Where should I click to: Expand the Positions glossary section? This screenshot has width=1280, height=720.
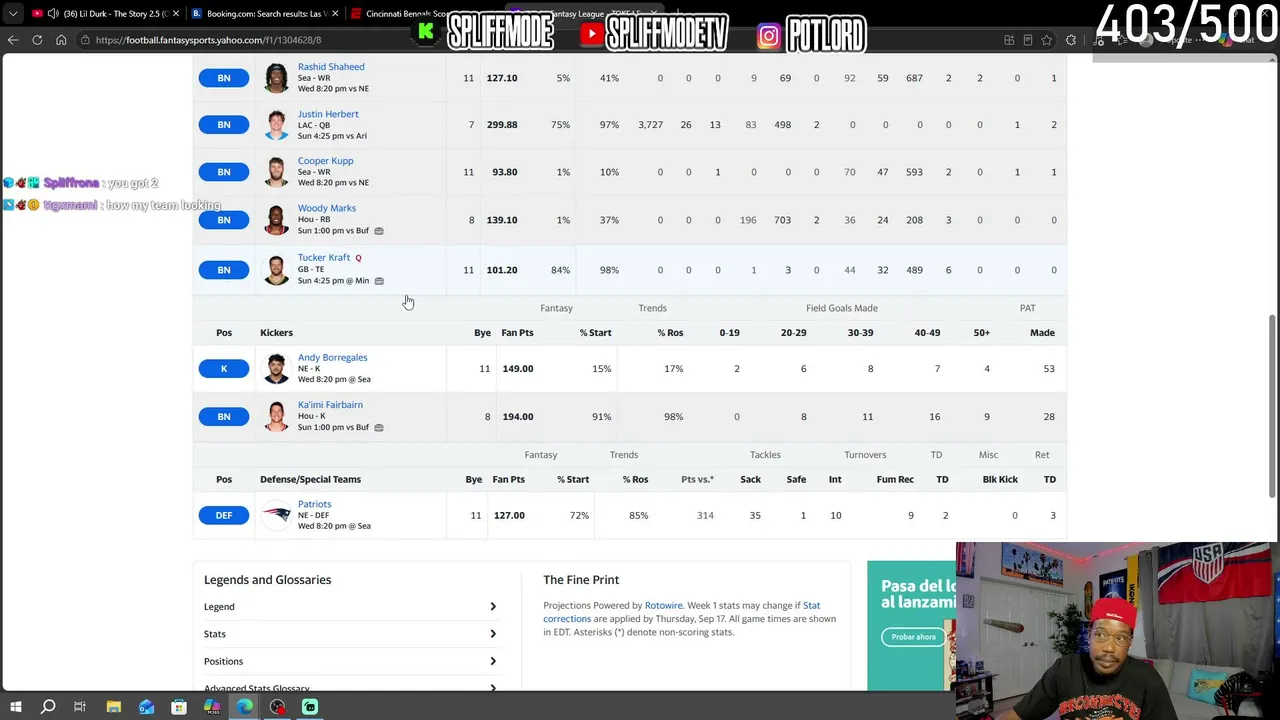pyautogui.click(x=350, y=661)
